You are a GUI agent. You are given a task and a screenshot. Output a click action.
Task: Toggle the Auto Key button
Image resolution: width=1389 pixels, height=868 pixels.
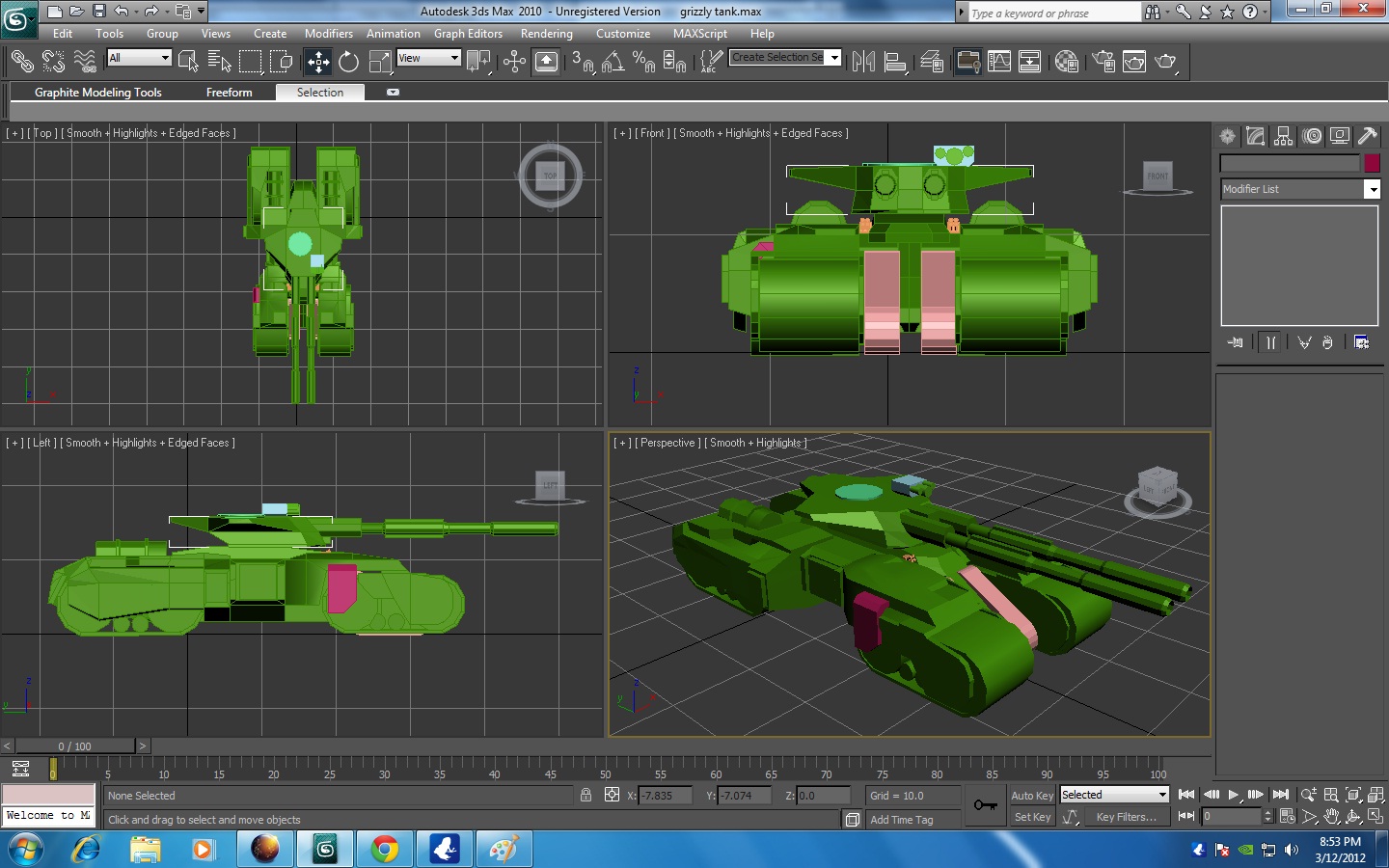[x=1032, y=795]
